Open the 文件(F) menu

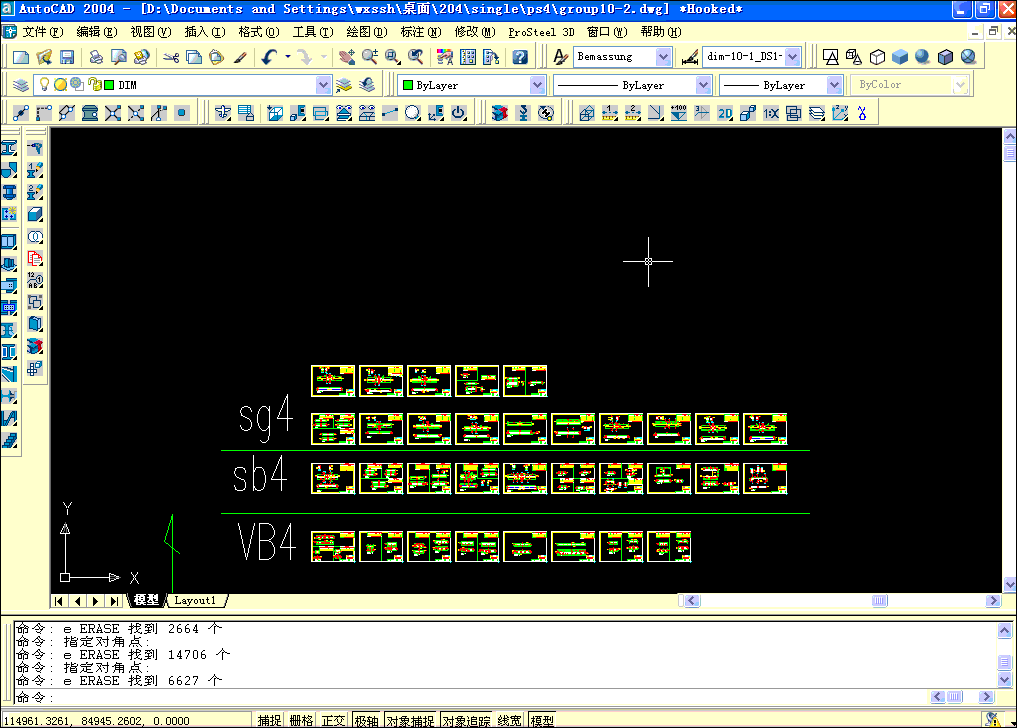coord(43,32)
